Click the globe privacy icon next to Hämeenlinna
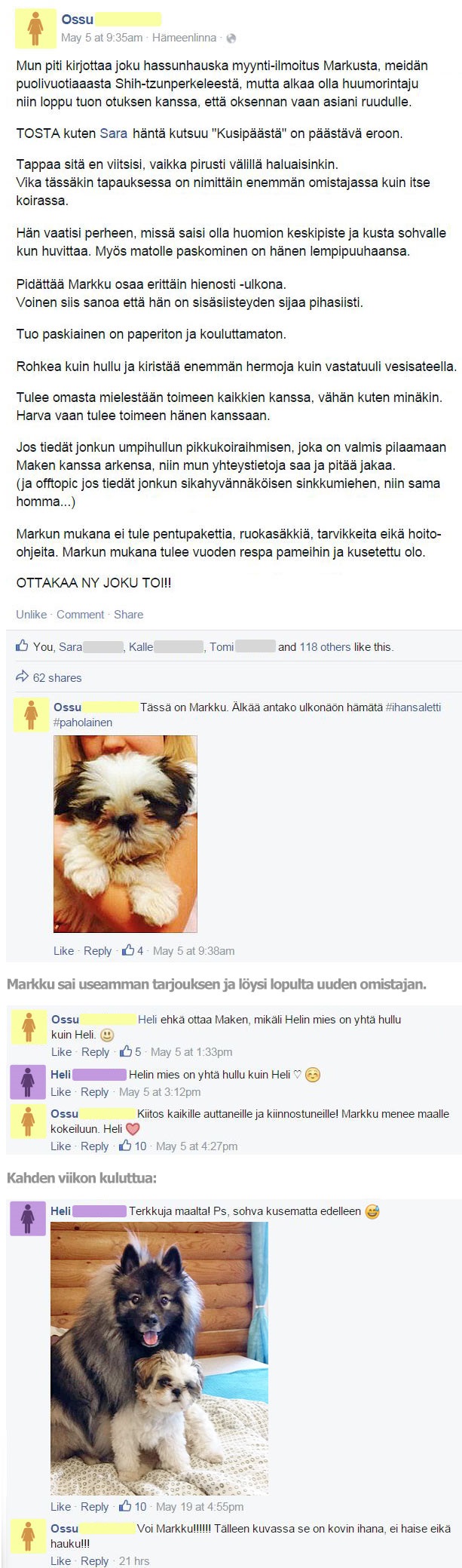 tap(231, 38)
